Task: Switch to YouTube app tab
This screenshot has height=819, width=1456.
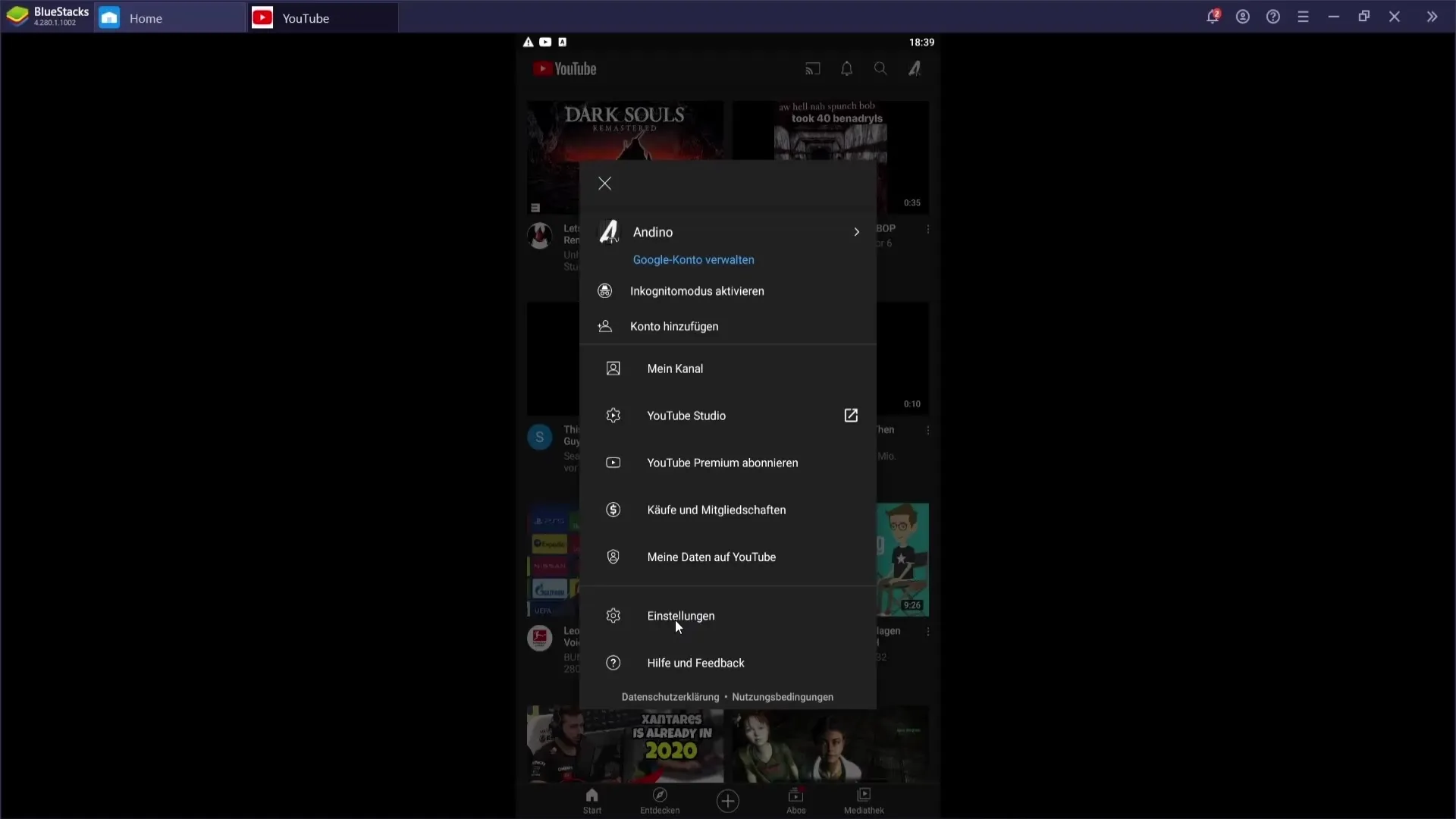Action: [x=305, y=17]
